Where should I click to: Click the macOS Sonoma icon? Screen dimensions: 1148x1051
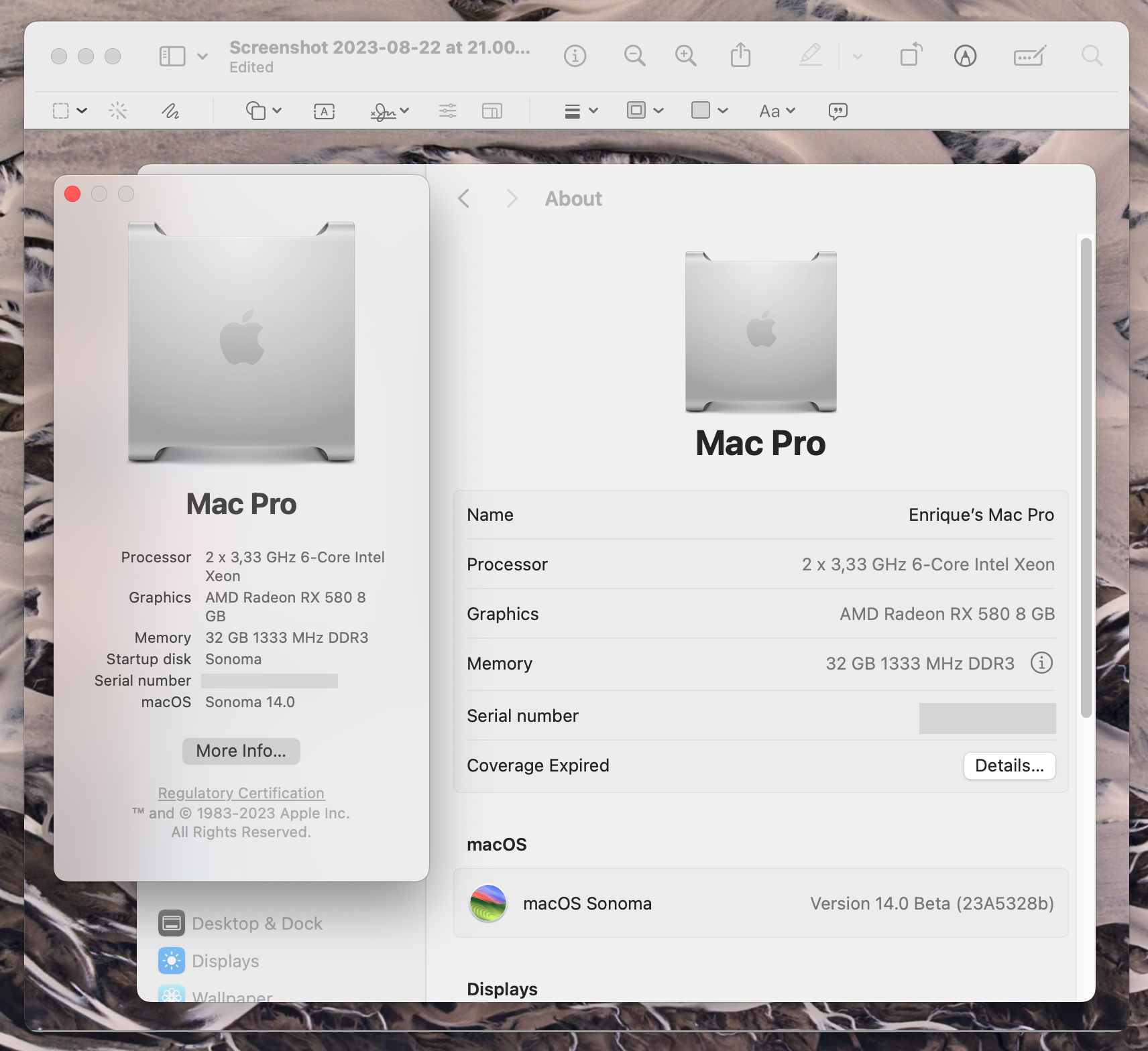(x=488, y=904)
